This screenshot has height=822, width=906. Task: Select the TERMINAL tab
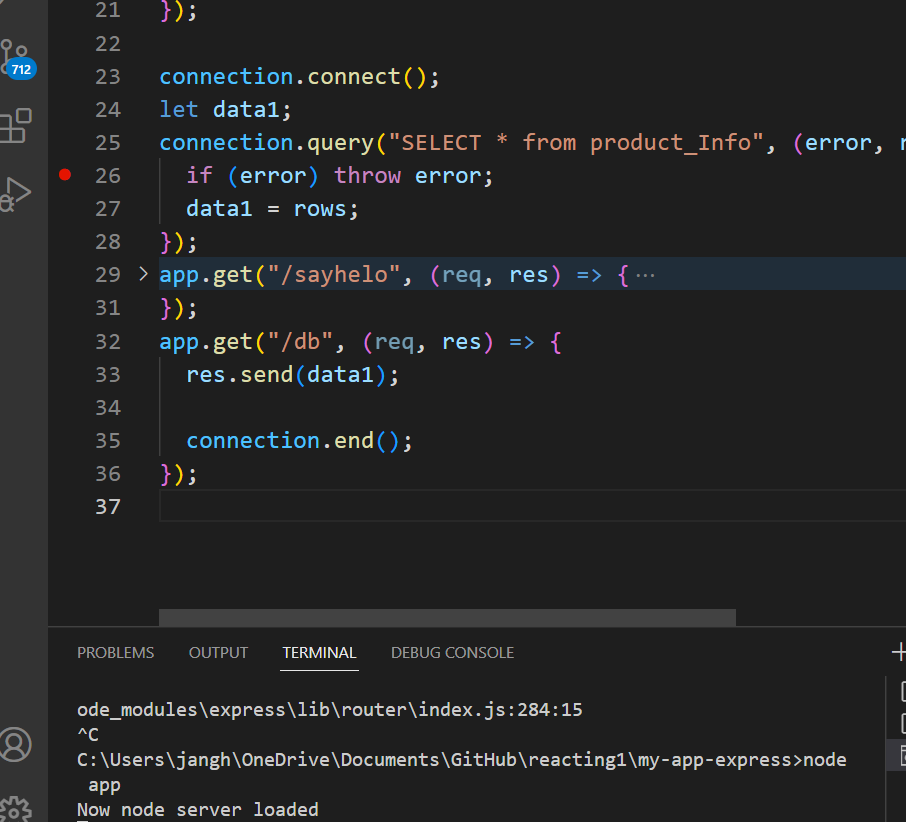(319, 653)
